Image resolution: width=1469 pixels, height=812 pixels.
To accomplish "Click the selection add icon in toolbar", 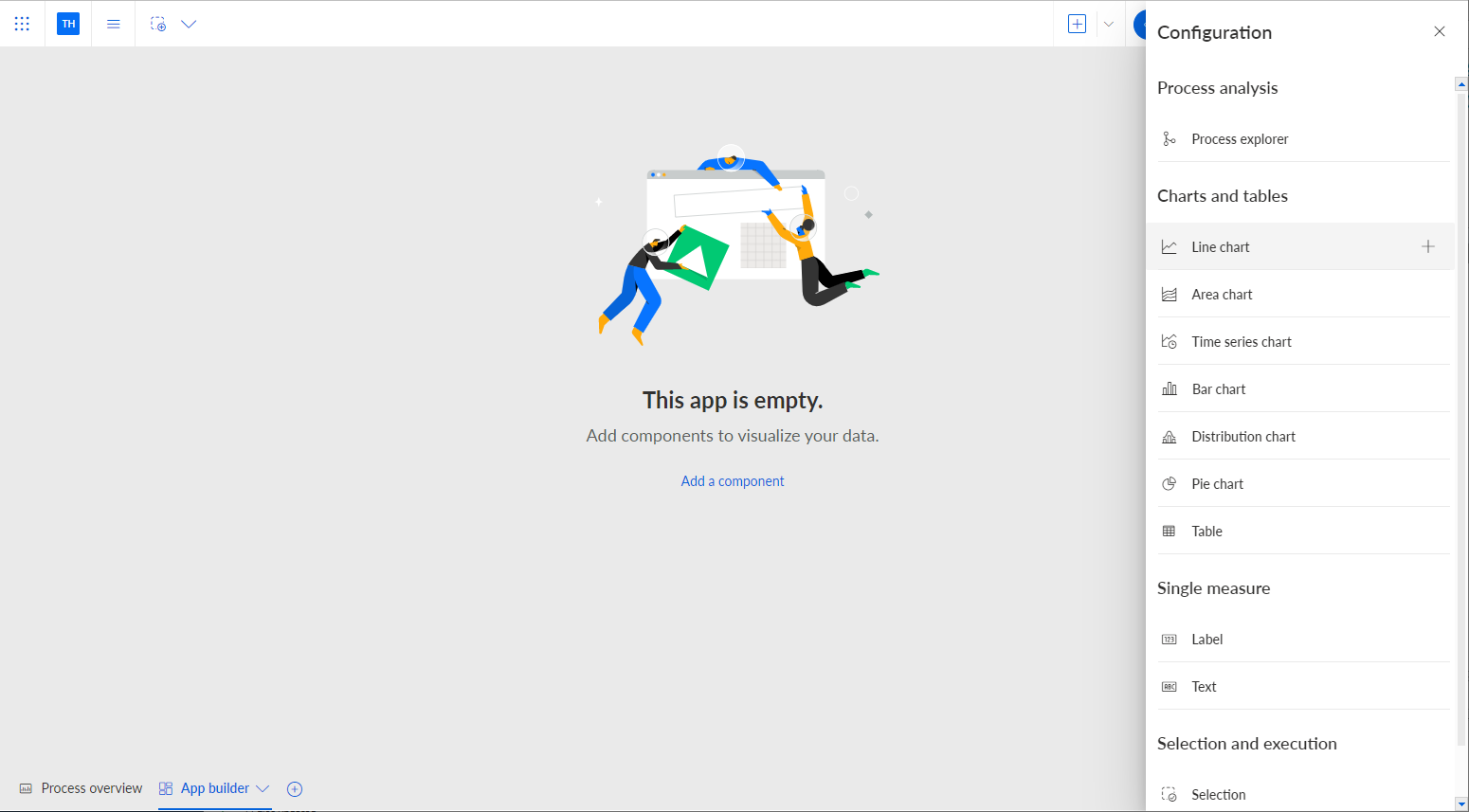I will (158, 24).
